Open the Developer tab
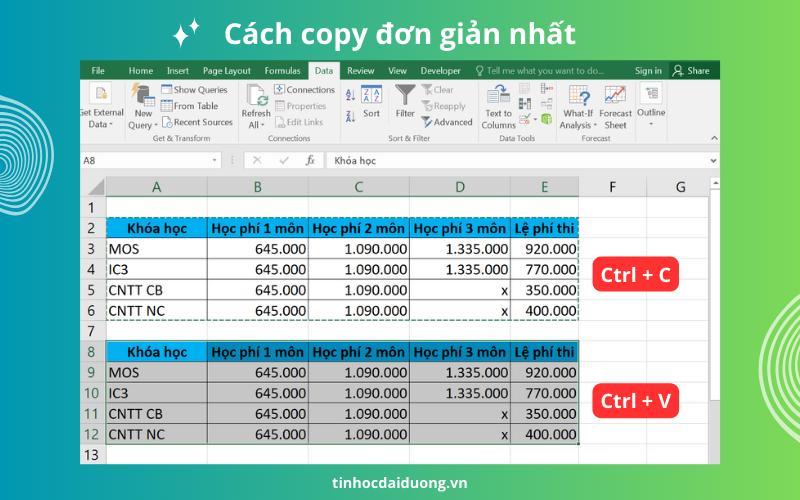Screen dimensions: 800x500 pyautogui.click(x=440, y=70)
